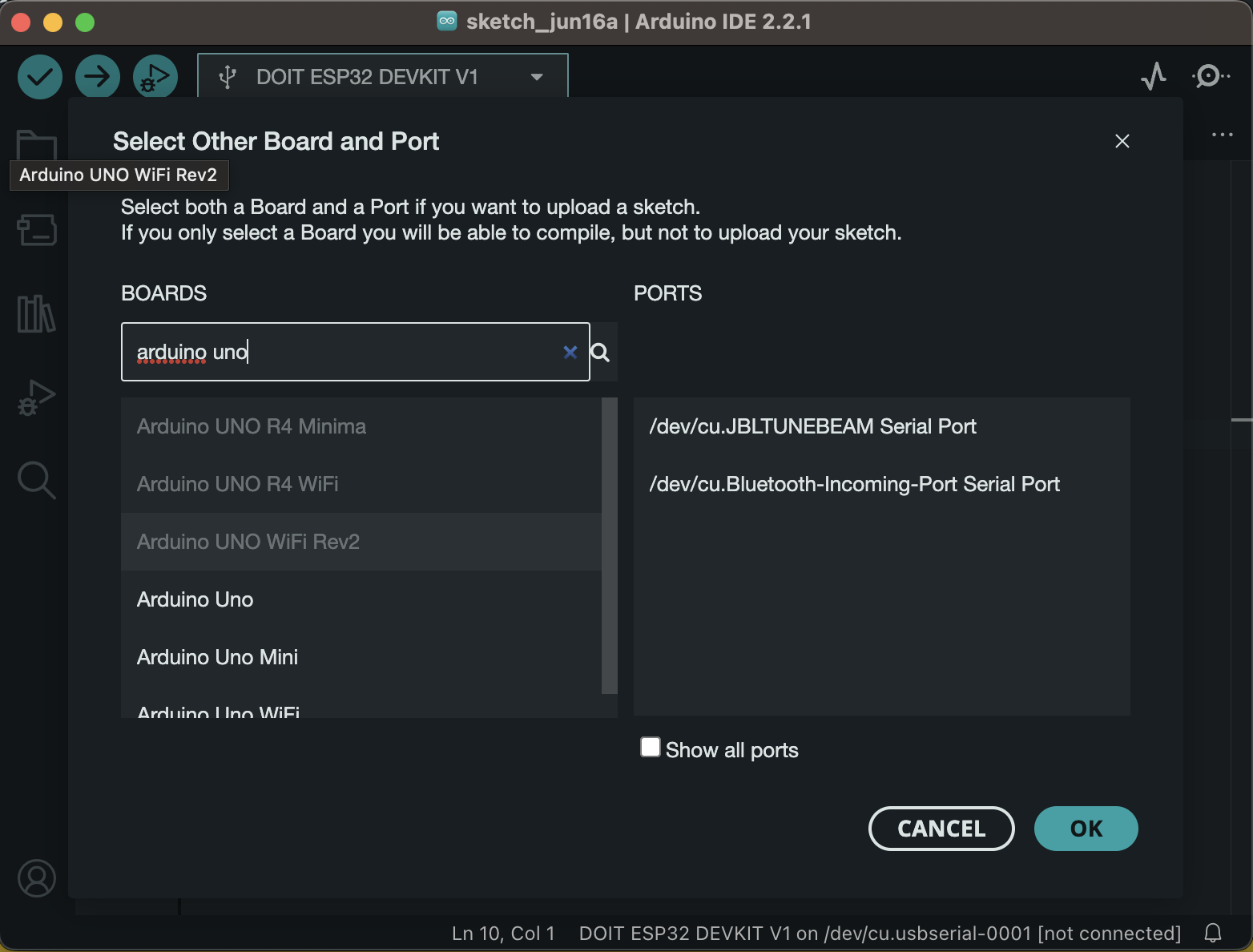This screenshot has width=1253, height=952.
Task: Open the Sketchbook folder sidebar icon
Action: [x=37, y=146]
